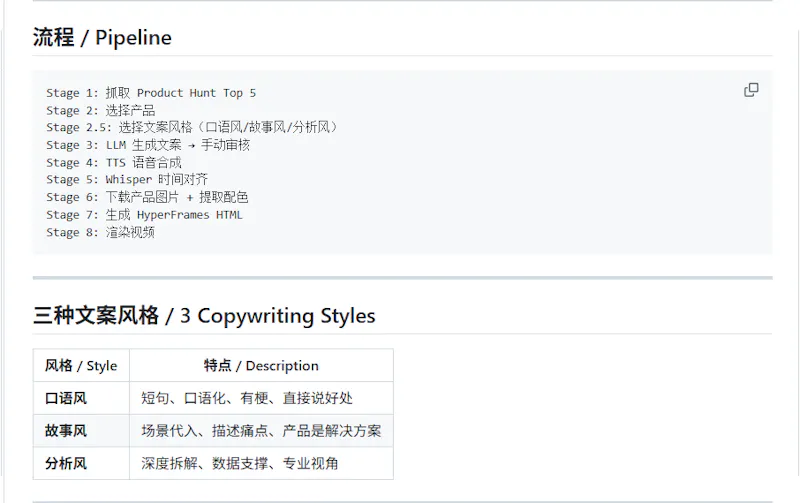800x503 pixels.
Task: Select the 故事风 table cell
Action: click(x=81, y=431)
